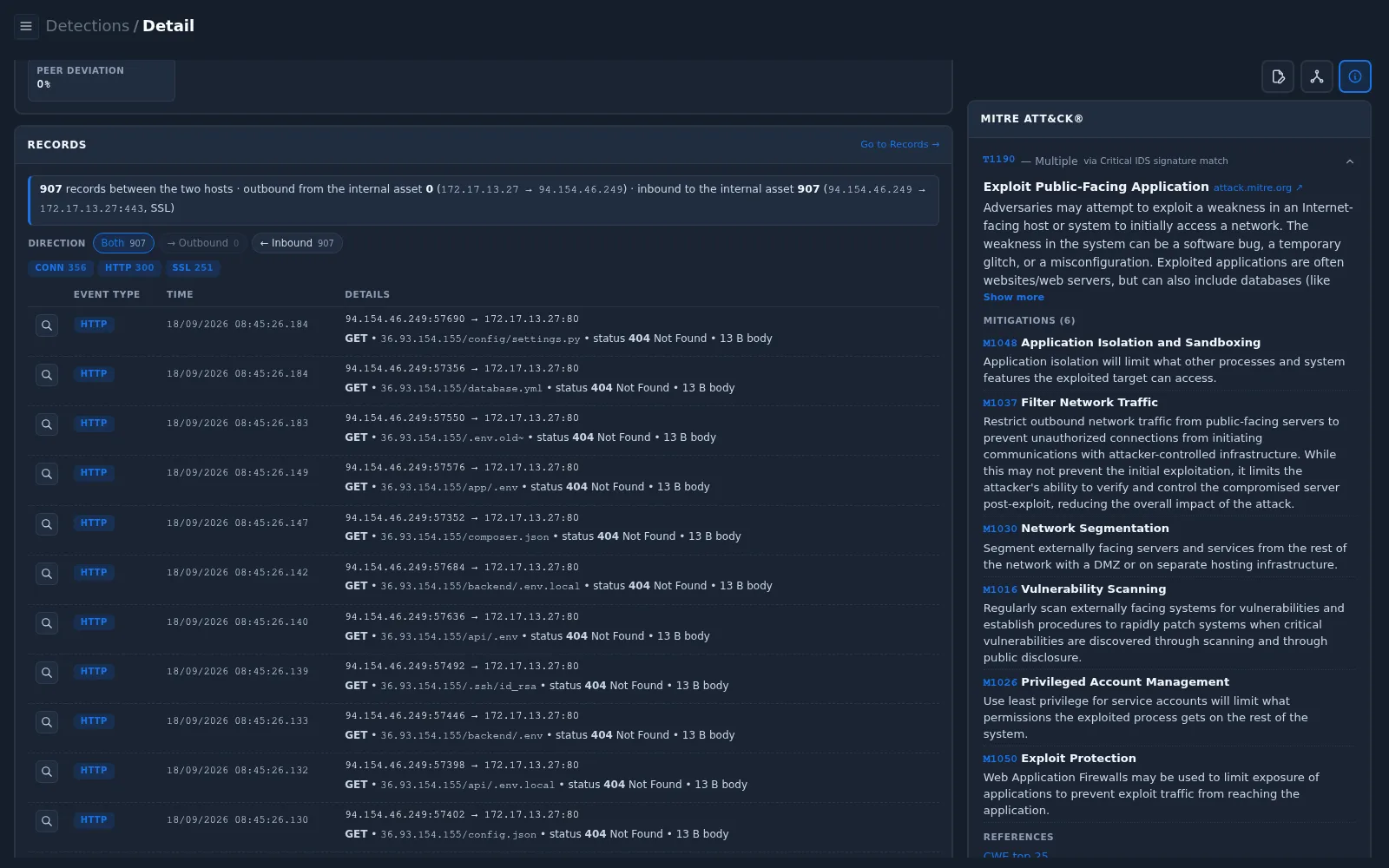The height and width of the screenshot is (868, 1389).
Task: Open M1050 mitigation link
Action: coord(999,759)
